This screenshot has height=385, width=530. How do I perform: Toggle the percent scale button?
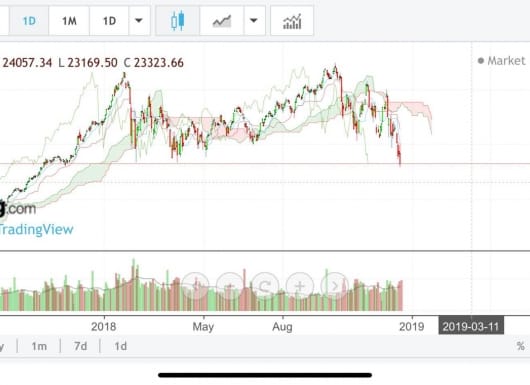[521, 346]
